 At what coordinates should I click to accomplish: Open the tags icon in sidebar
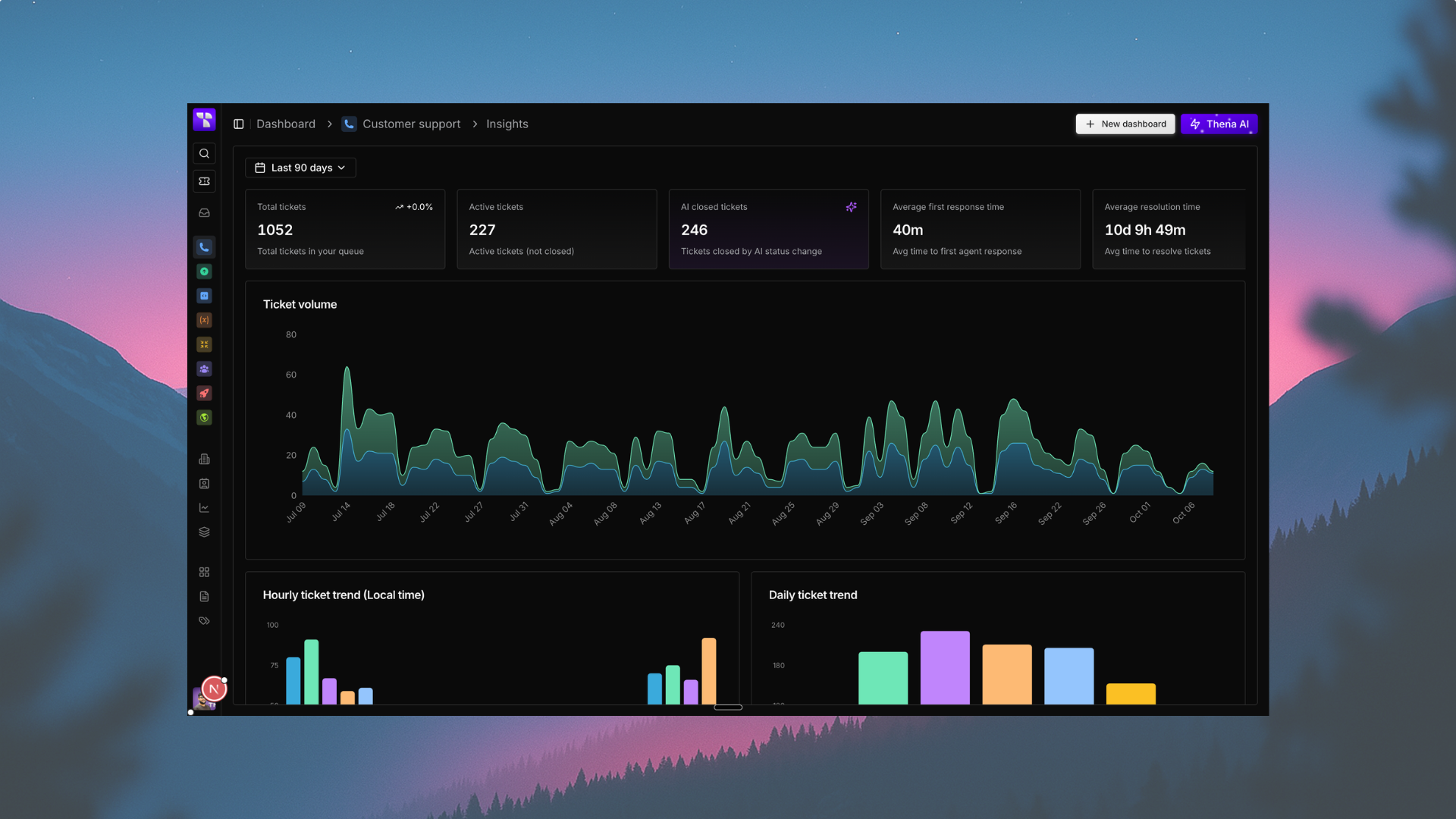tap(204, 621)
